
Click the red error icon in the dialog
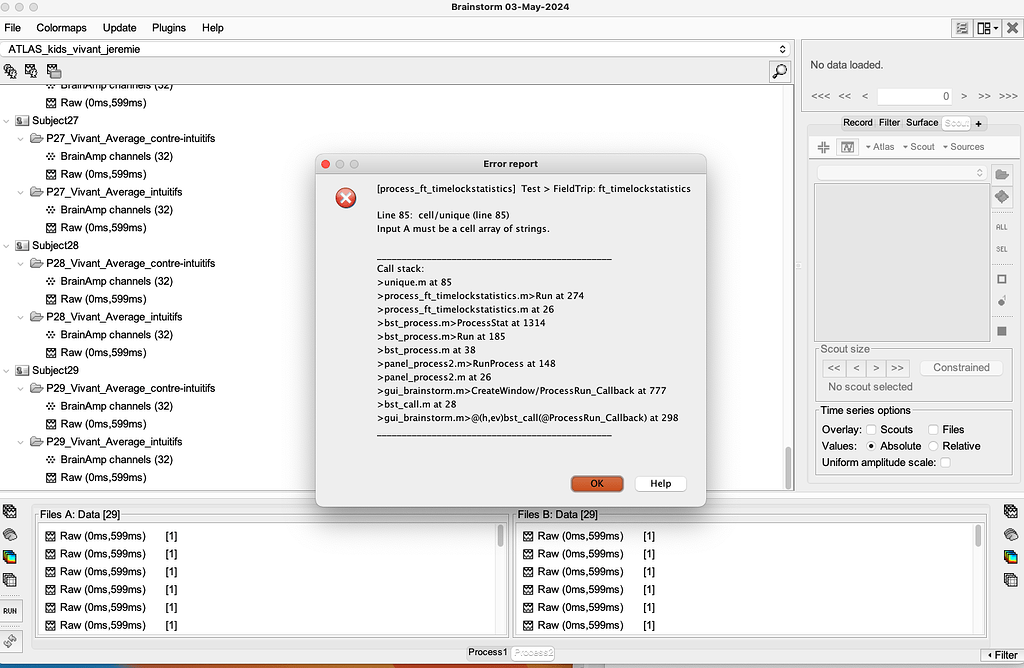pos(346,198)
